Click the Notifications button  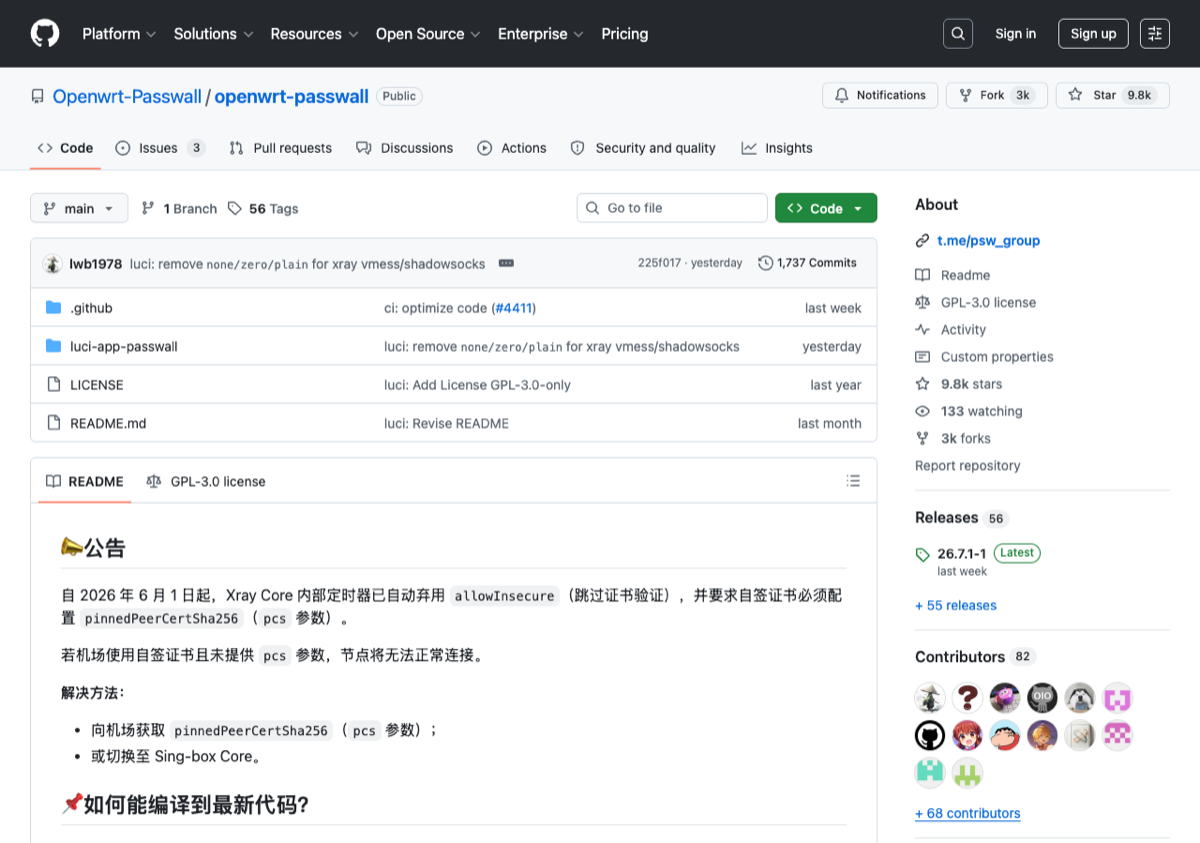pos(880,95)
